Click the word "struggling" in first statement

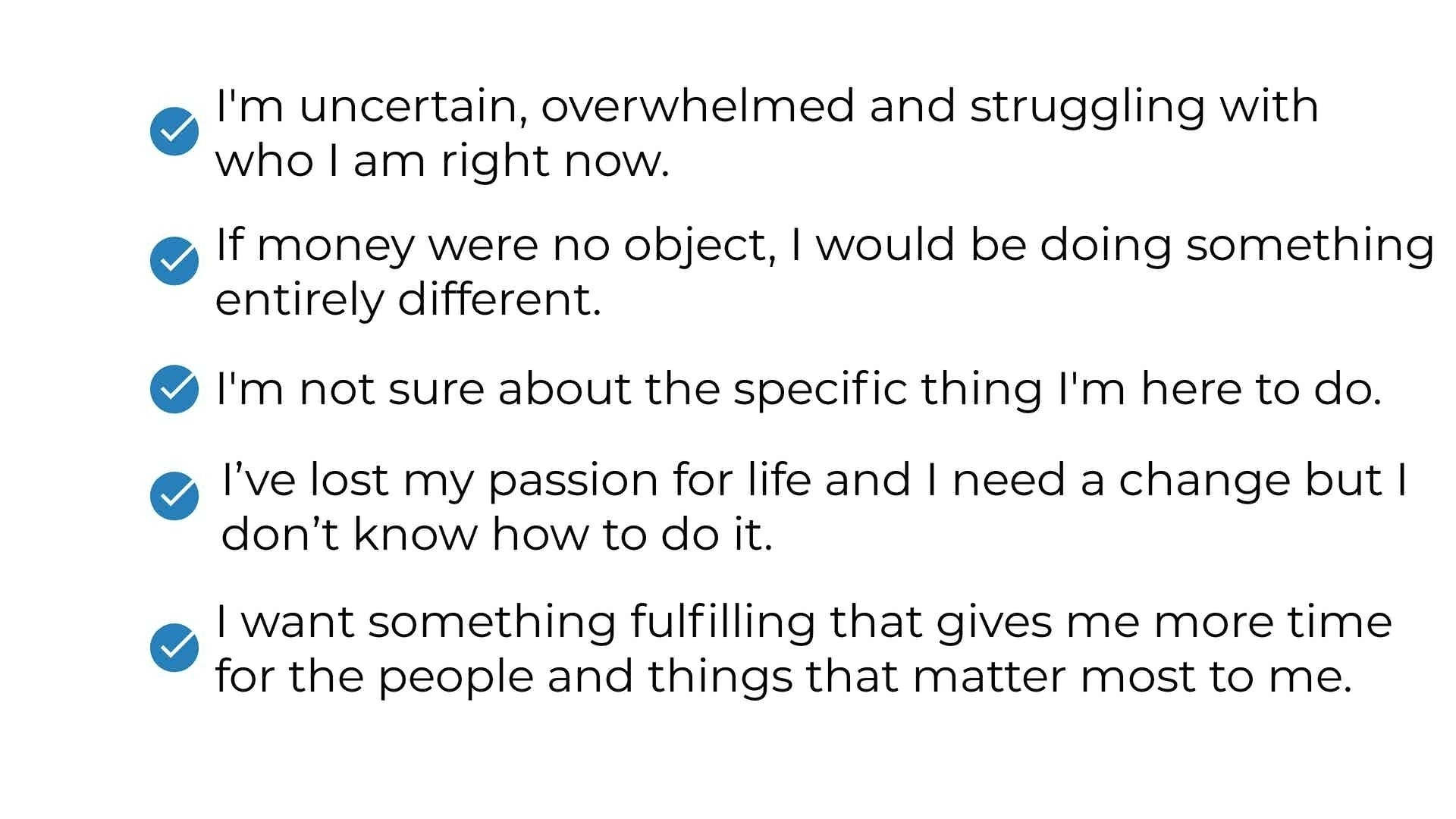pyautogui.click(x=1087, y=108)
